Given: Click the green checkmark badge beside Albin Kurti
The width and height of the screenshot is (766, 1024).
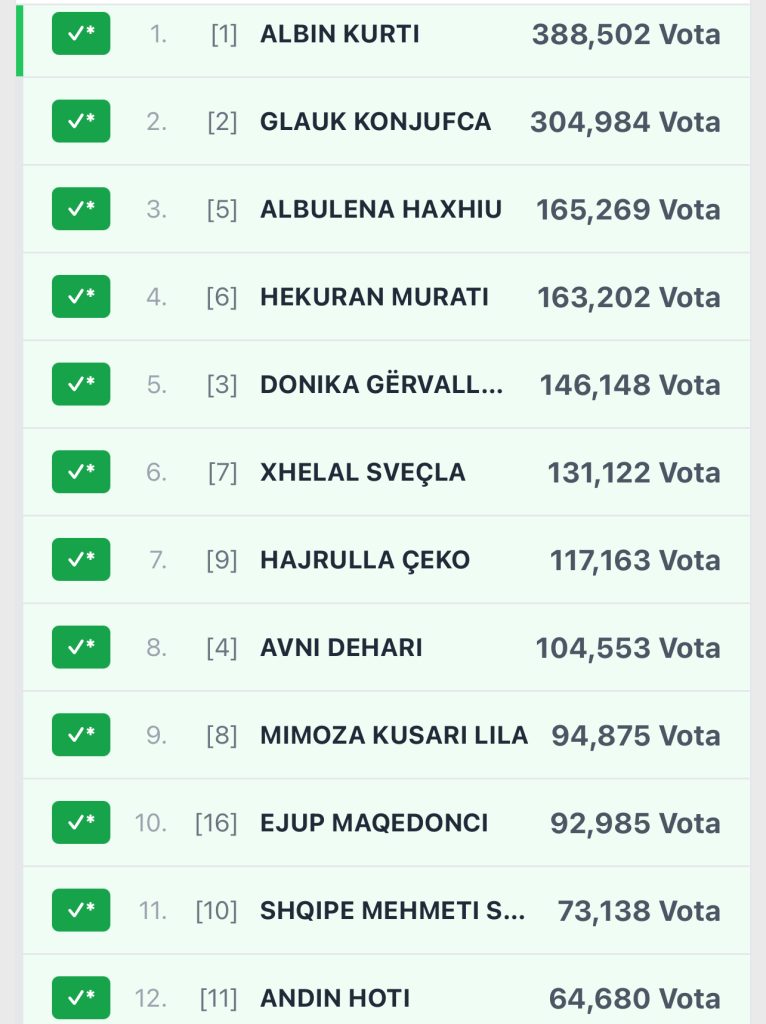Looking at the screenshot, I should pyautogui.click(x=81, y=34).
